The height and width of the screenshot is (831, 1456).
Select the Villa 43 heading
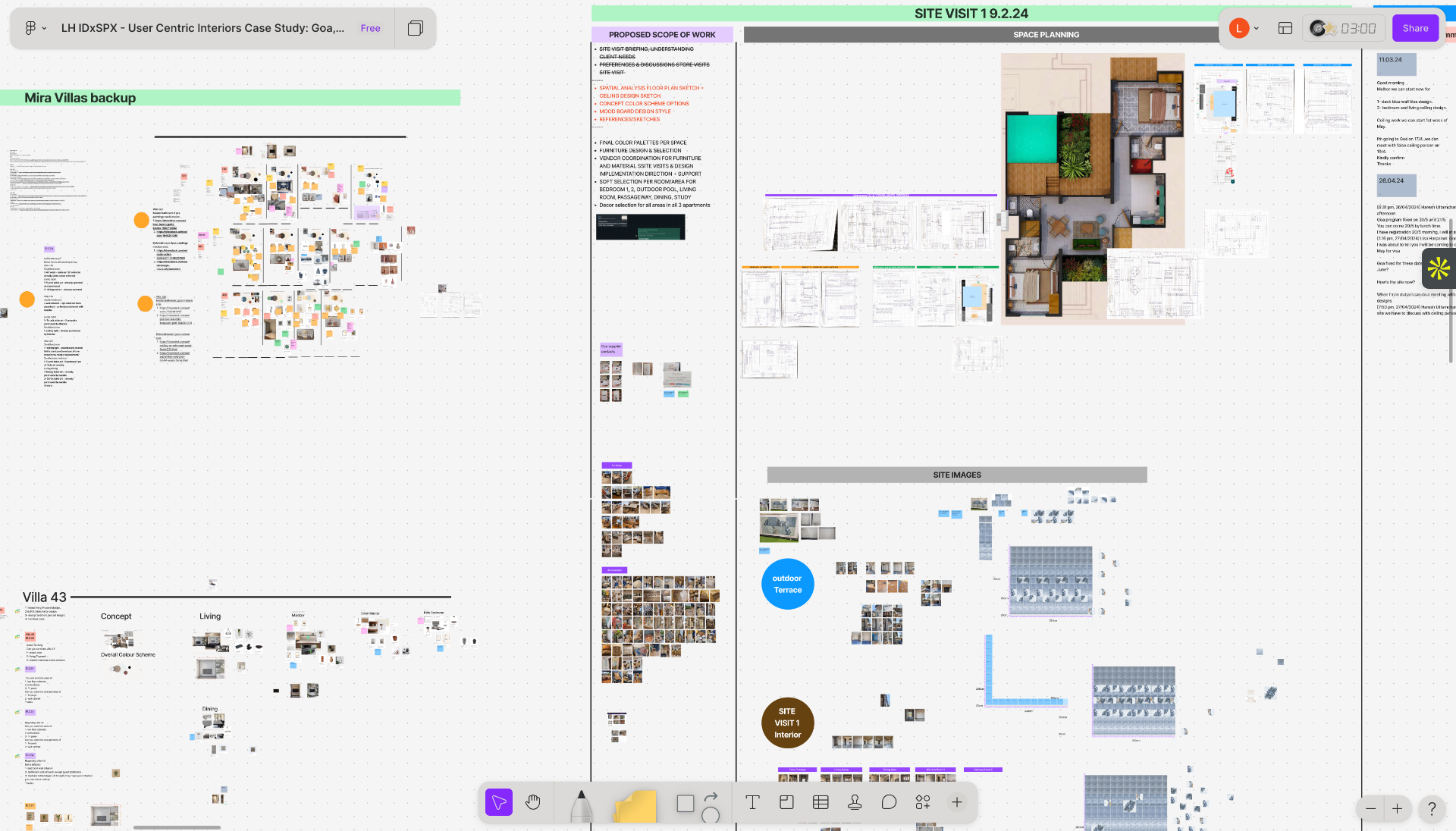(45, 597)
